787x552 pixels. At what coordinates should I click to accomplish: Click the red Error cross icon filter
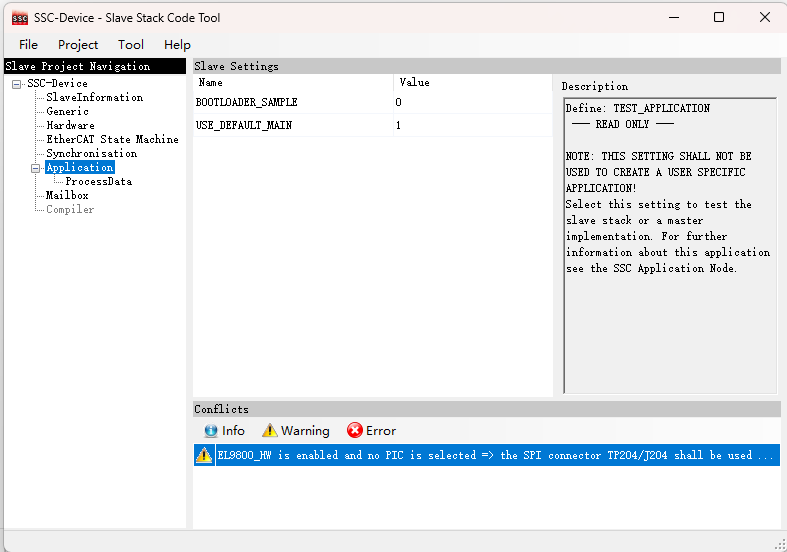click(354, 430)
